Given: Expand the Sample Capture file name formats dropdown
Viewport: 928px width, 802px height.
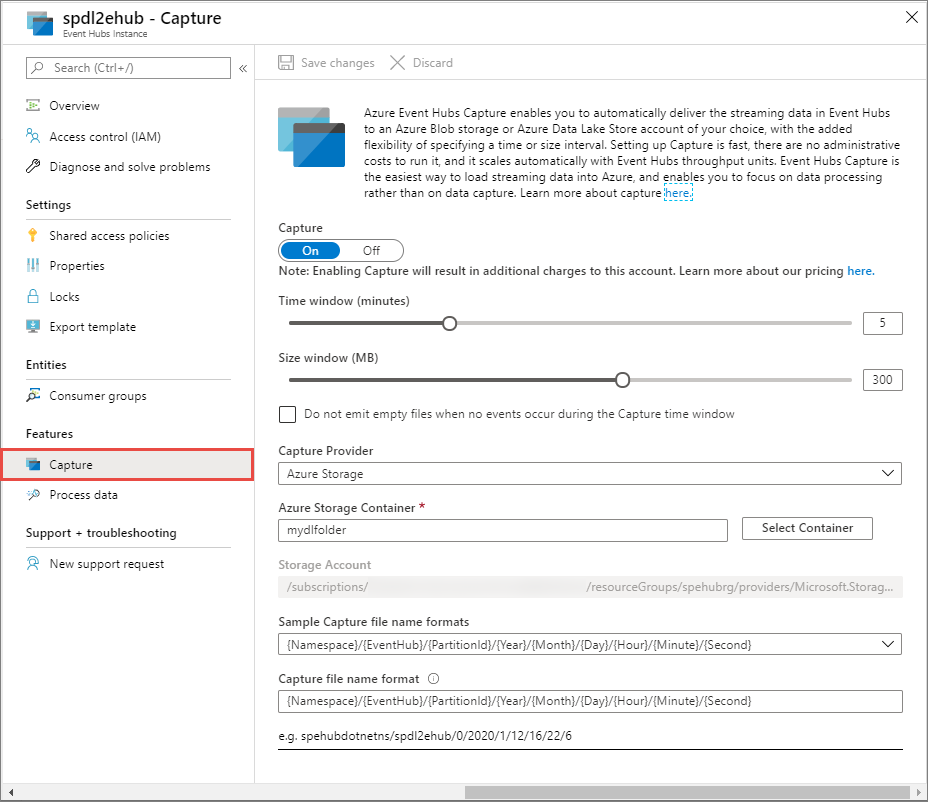Looking at the screenshot, I should click(x=589, y=644).
